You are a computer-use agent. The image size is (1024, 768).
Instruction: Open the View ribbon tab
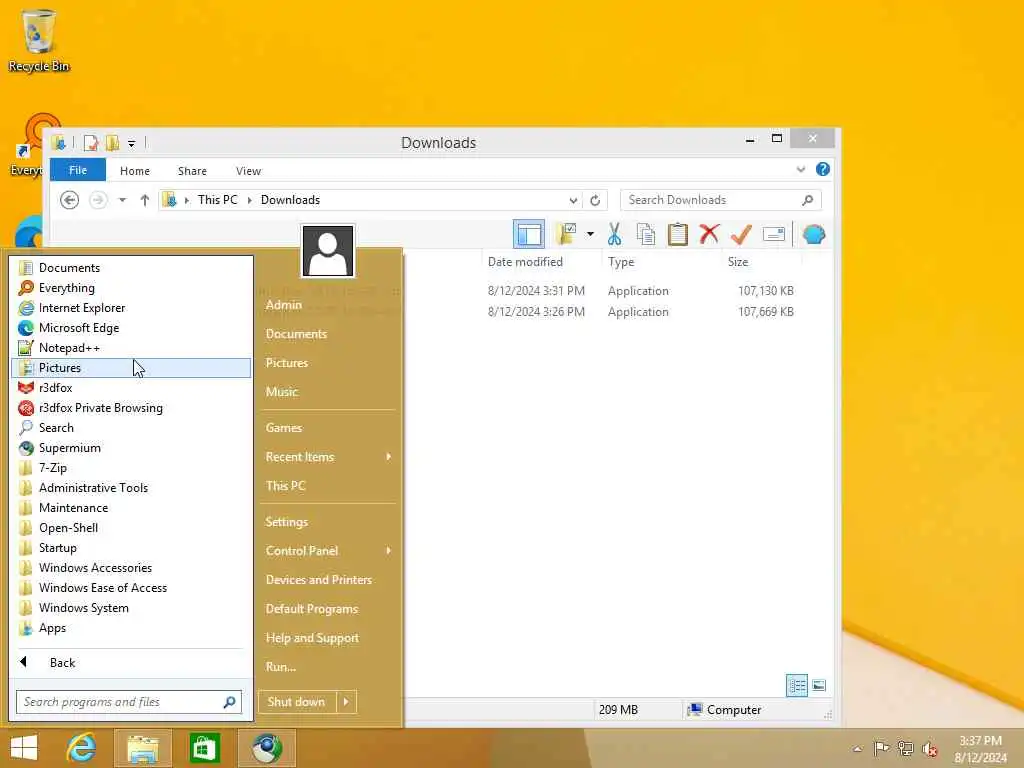click(x=248, y=170)
